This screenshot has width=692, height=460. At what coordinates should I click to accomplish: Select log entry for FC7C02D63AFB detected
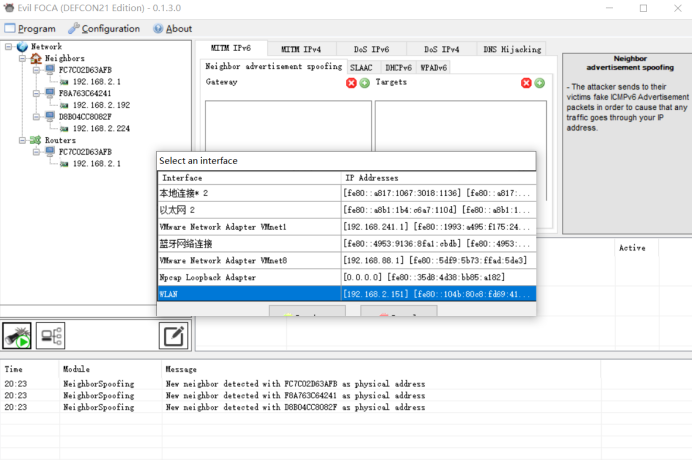(x=300, y=384)
